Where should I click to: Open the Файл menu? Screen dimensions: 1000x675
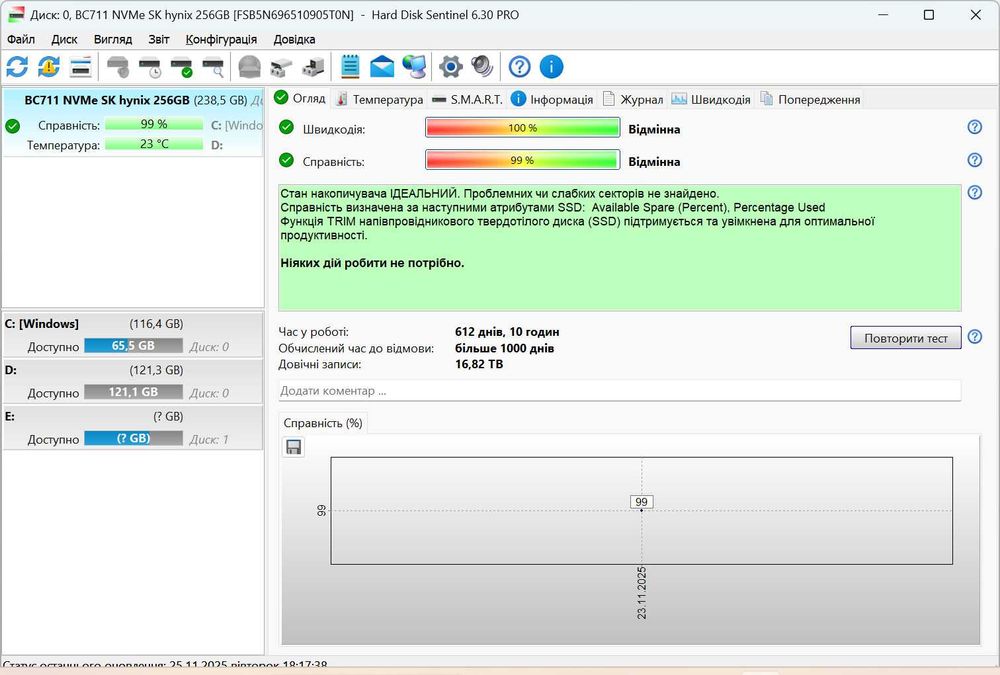pyautogui.click(x=21, y=39)
